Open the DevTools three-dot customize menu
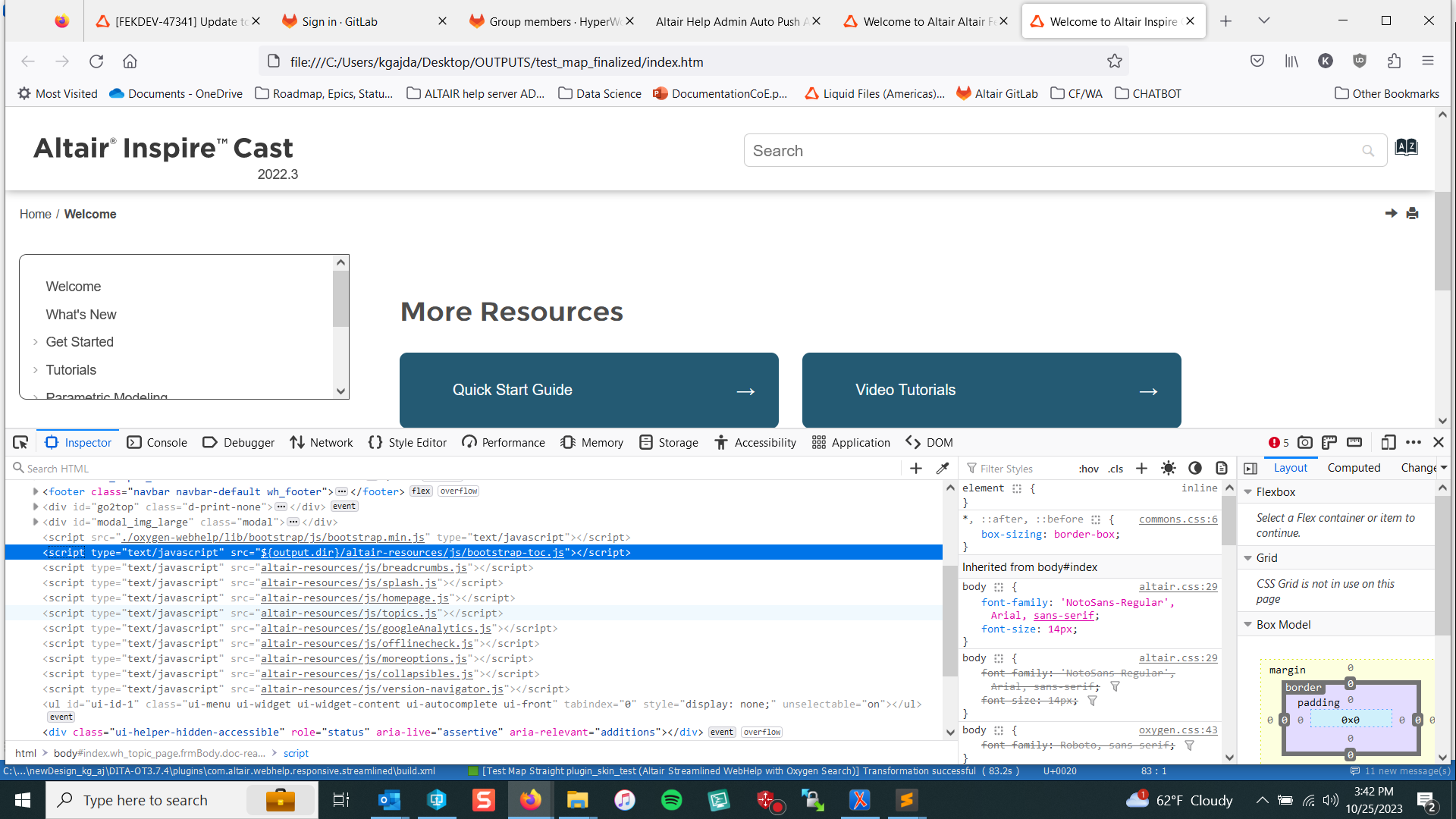This screenshot has width=1456, height=819. (x=1414, y=442)
